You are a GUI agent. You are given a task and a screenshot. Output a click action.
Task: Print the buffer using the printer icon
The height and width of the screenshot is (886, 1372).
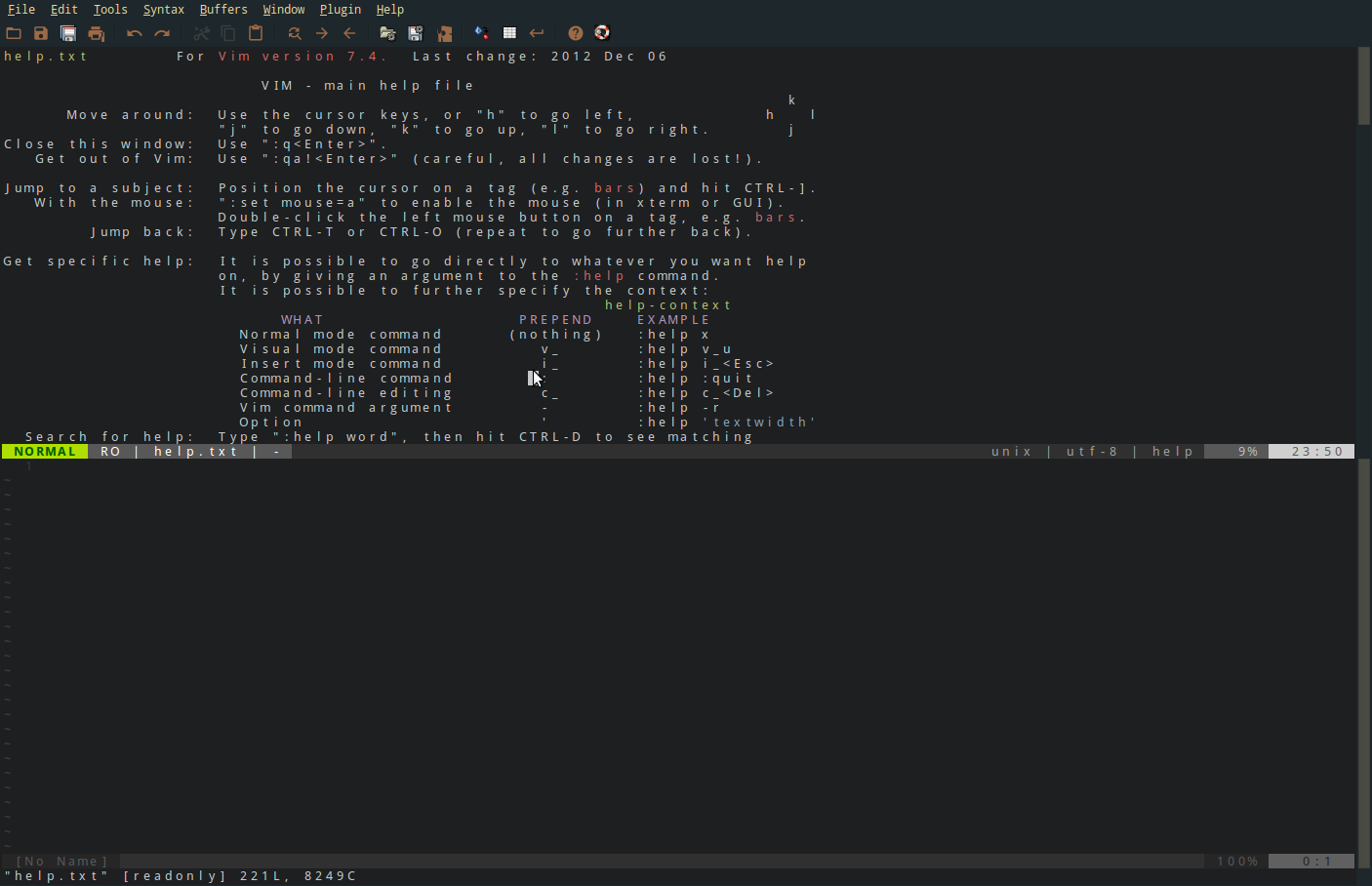click(x=96, y=33)
